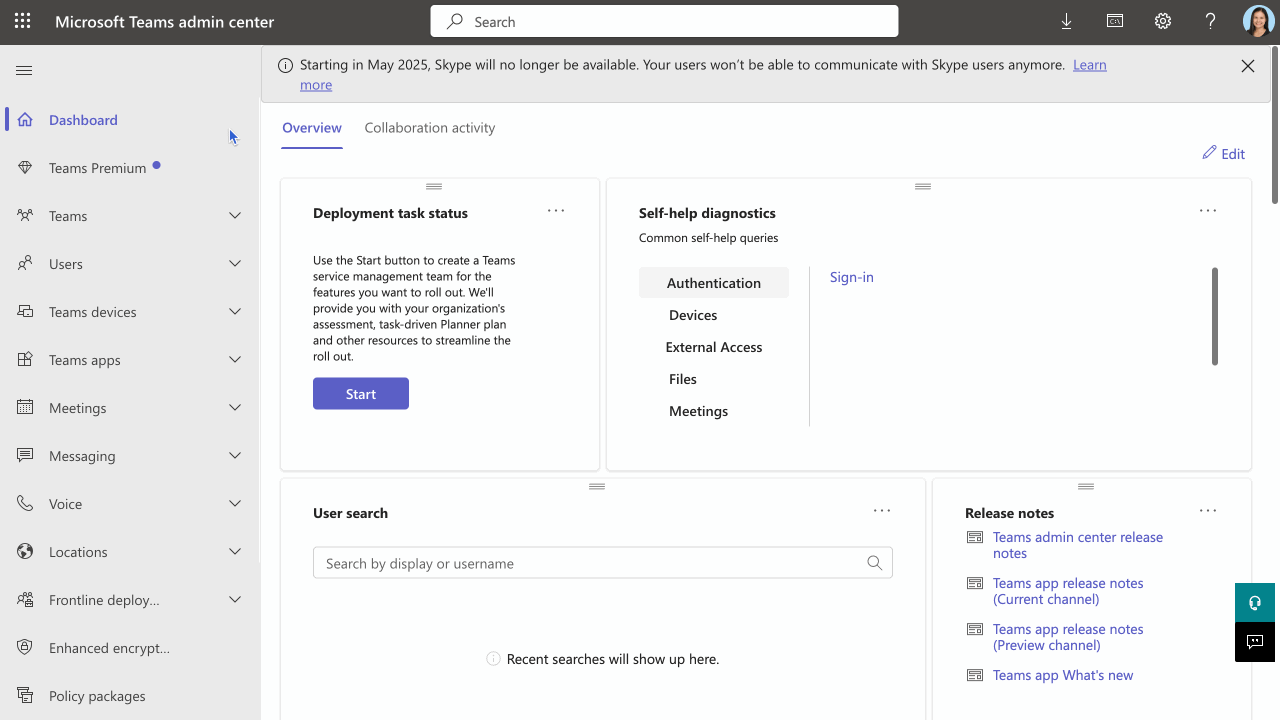Click the Users icon in sidebar

pos(25,263)
